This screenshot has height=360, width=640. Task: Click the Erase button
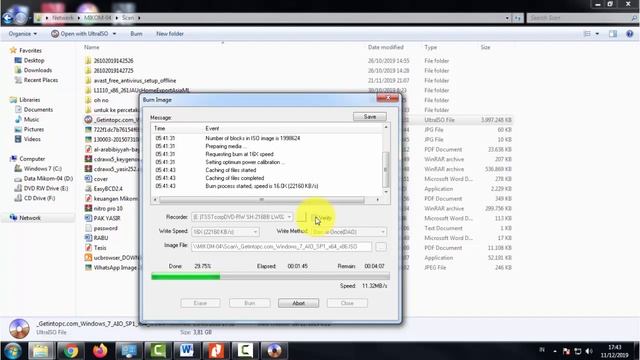(200, 303)
